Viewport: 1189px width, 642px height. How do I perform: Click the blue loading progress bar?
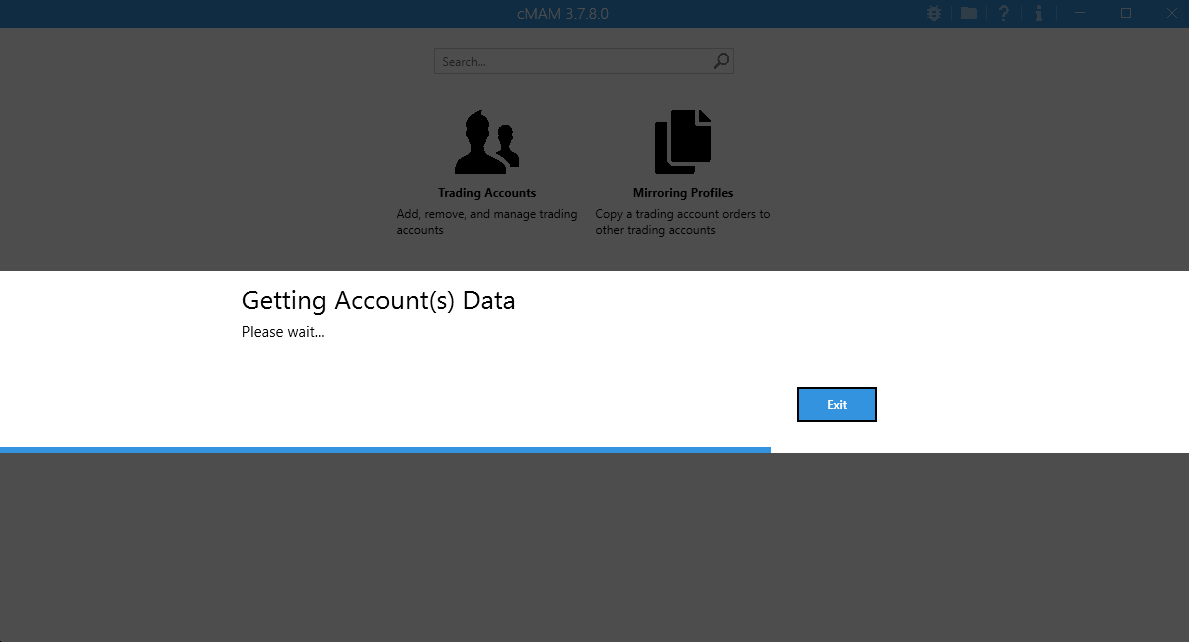(385, 450)
